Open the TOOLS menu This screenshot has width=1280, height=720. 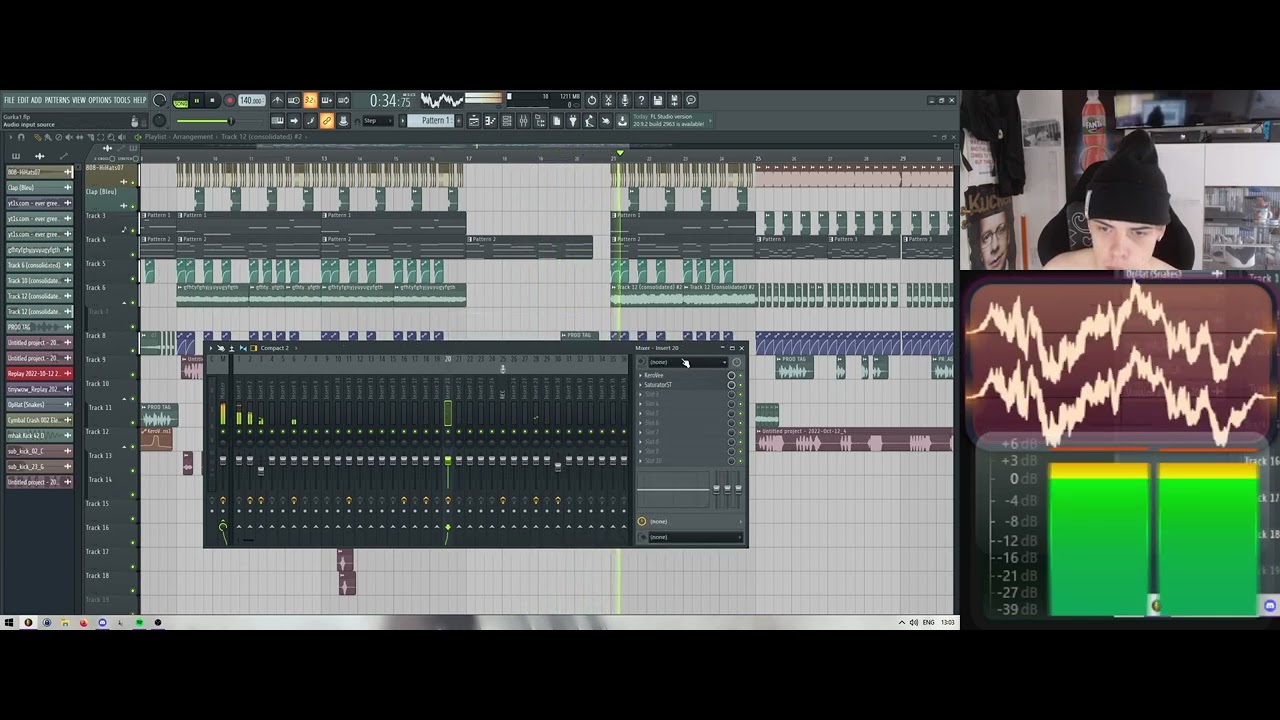(122, 100)
